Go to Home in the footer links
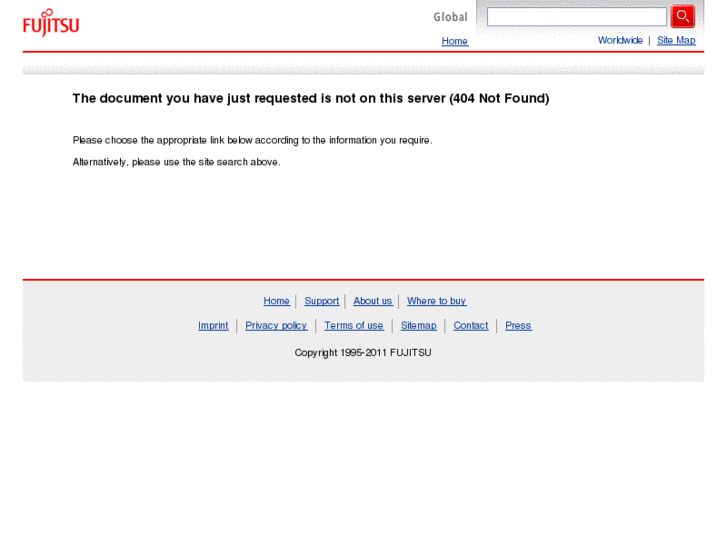Viewport: 727px width, 545px height. point(276,301)
